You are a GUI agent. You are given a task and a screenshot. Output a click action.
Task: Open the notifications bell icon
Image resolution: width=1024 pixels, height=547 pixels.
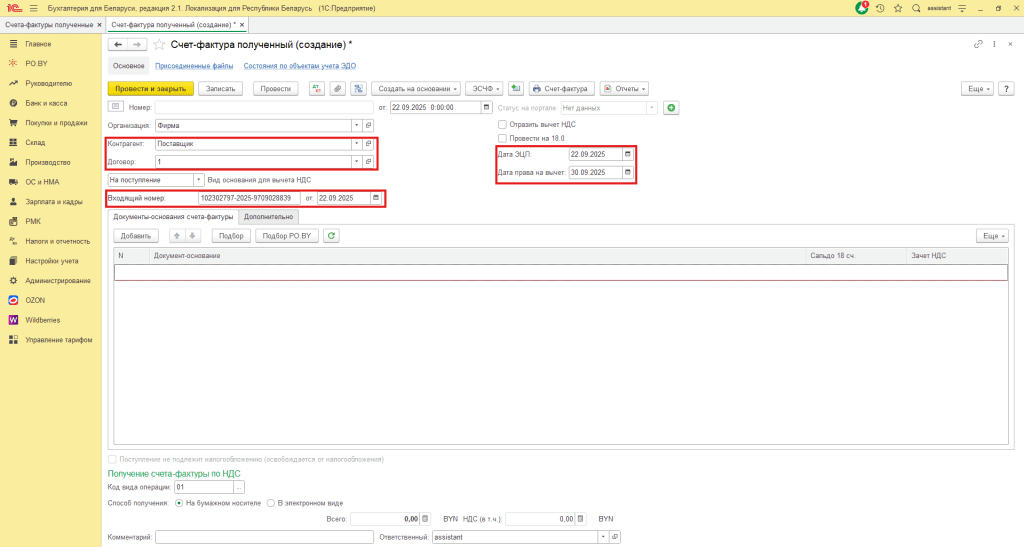(x=862, y=8)
